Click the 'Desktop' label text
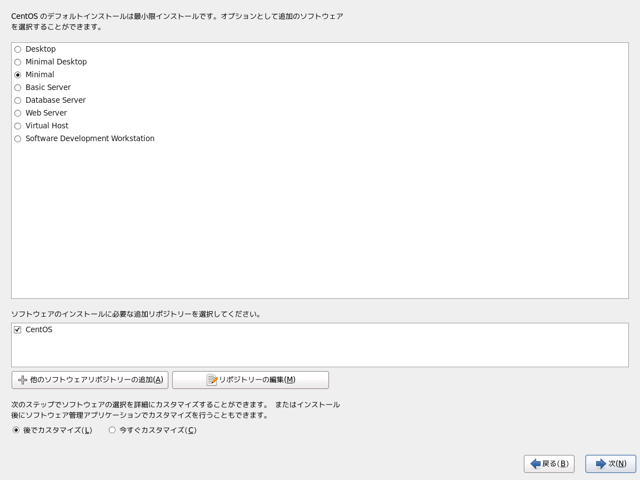The width and height of the screenshot is (640, 480). (x=40, y=49)
